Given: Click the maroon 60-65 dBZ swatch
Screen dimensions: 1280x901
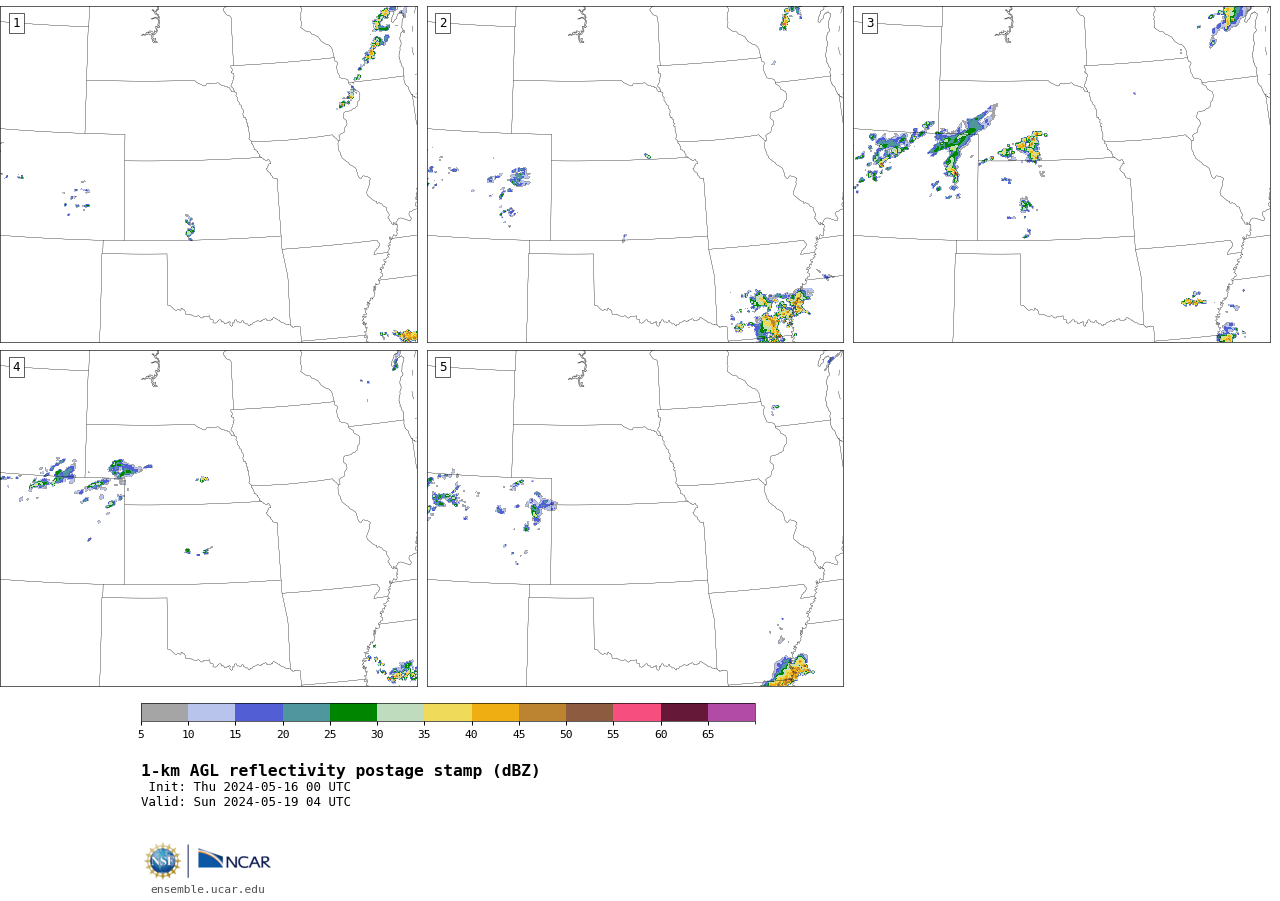Looking at the screenshot, I should point(684,713).
